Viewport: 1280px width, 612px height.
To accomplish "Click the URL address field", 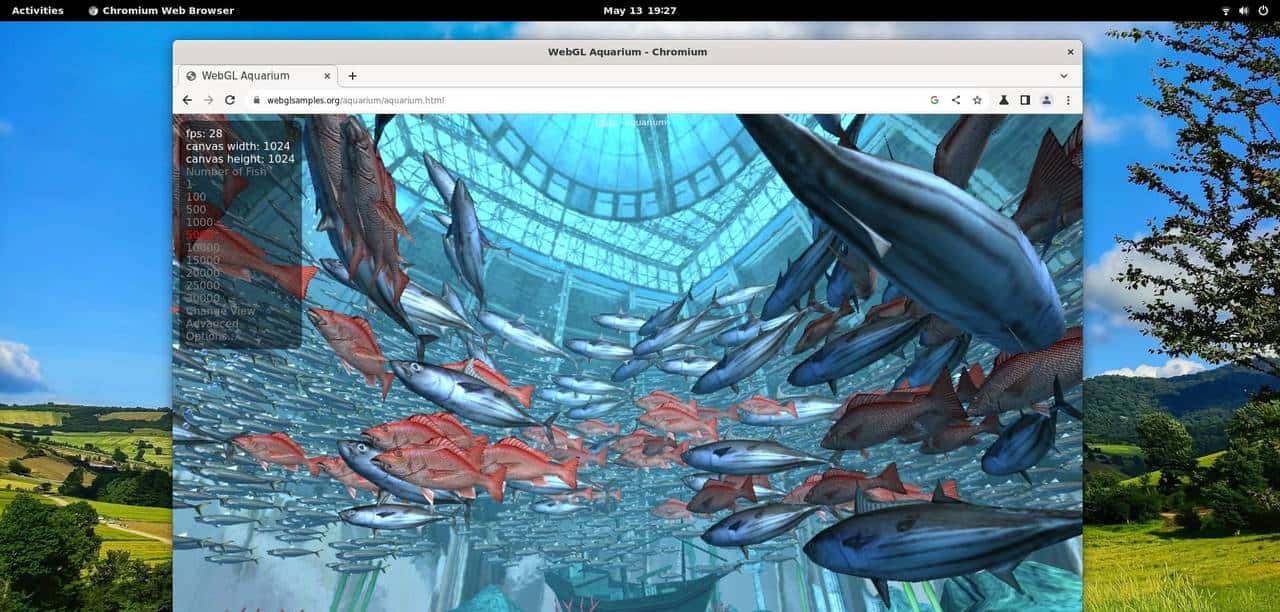I will pos(580,100).
